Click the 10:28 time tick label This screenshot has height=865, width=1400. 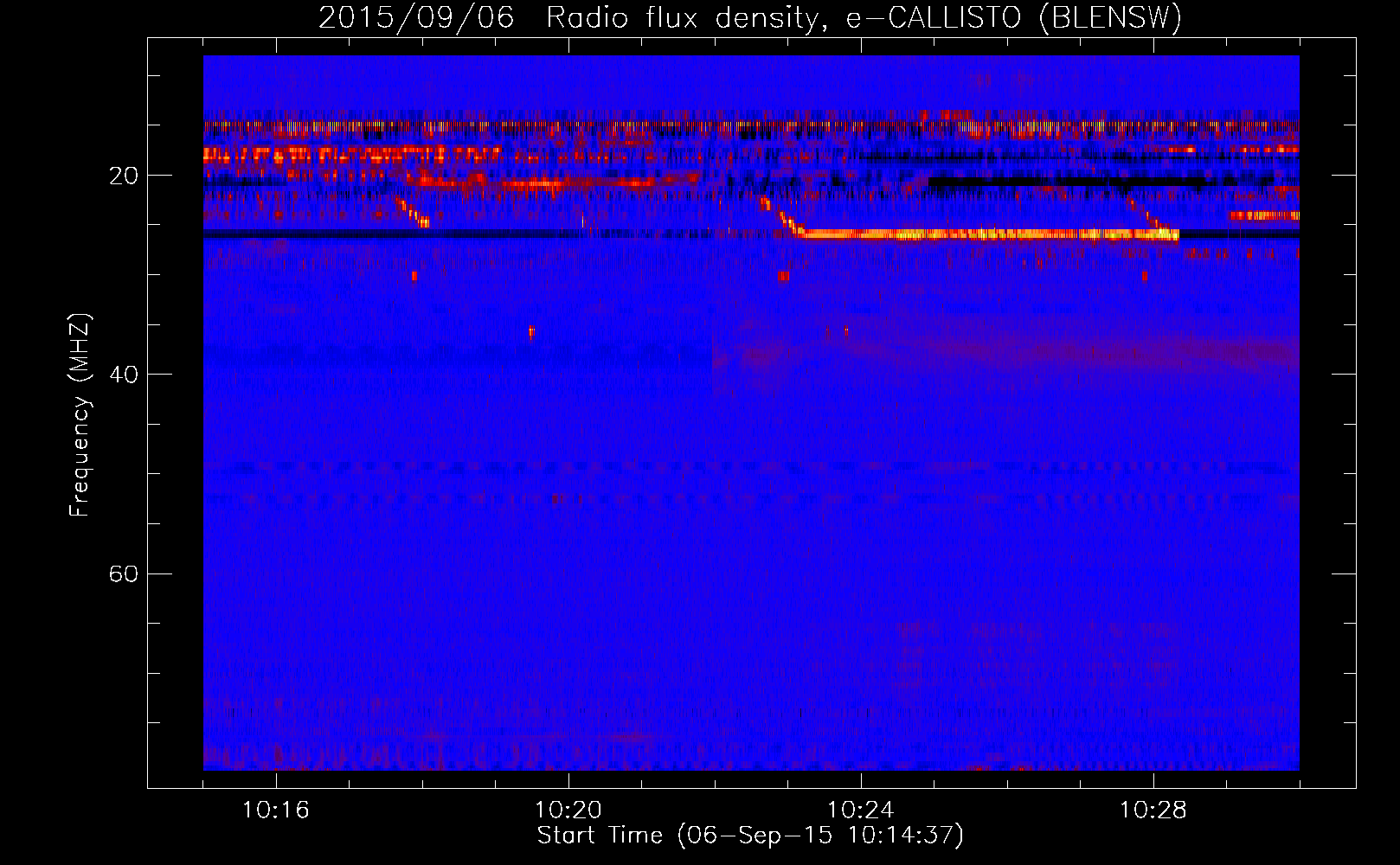[x=1153, y=810]
